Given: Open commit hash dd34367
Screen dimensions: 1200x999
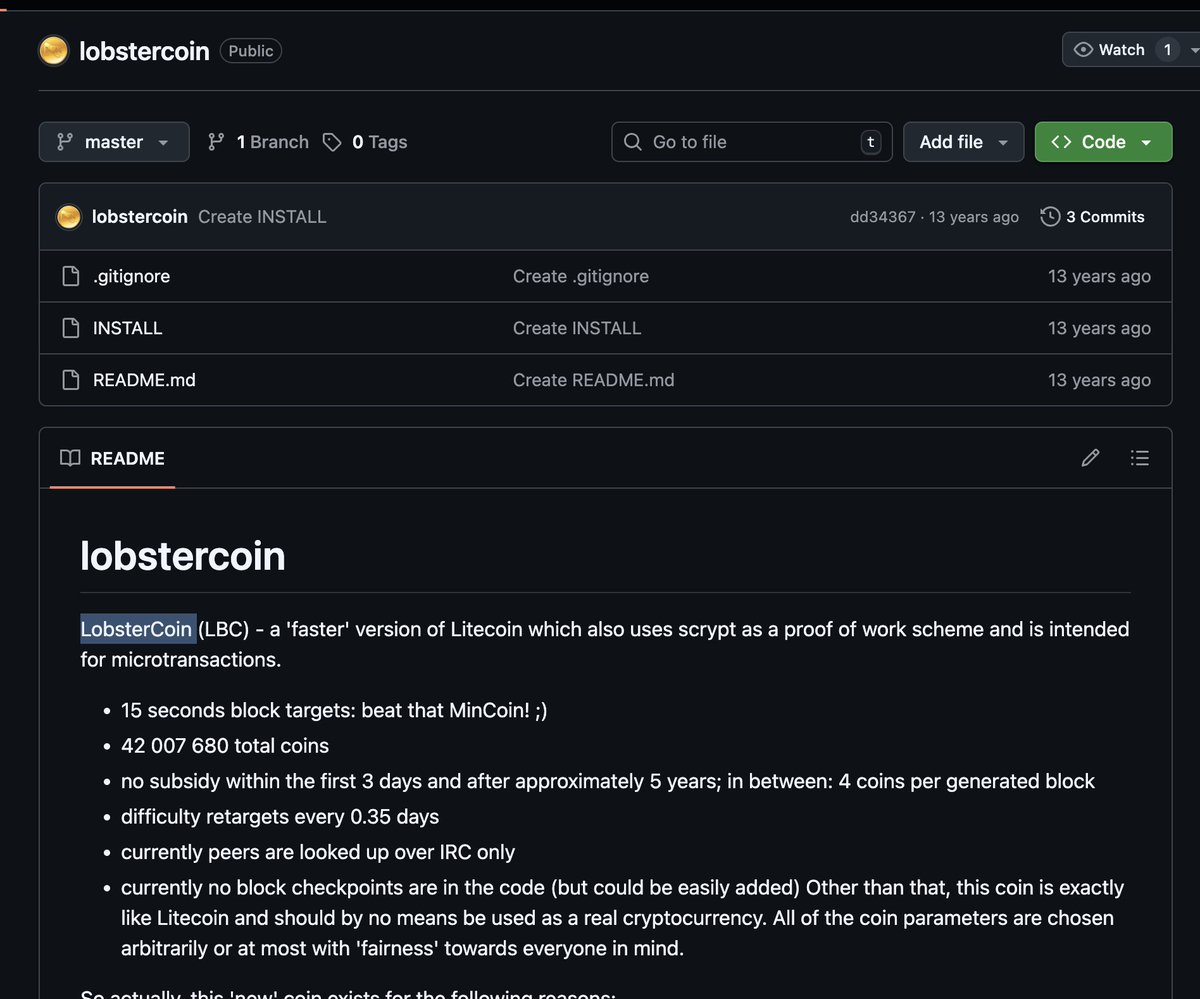Looking at the screenshot, I should click(882, 217).
